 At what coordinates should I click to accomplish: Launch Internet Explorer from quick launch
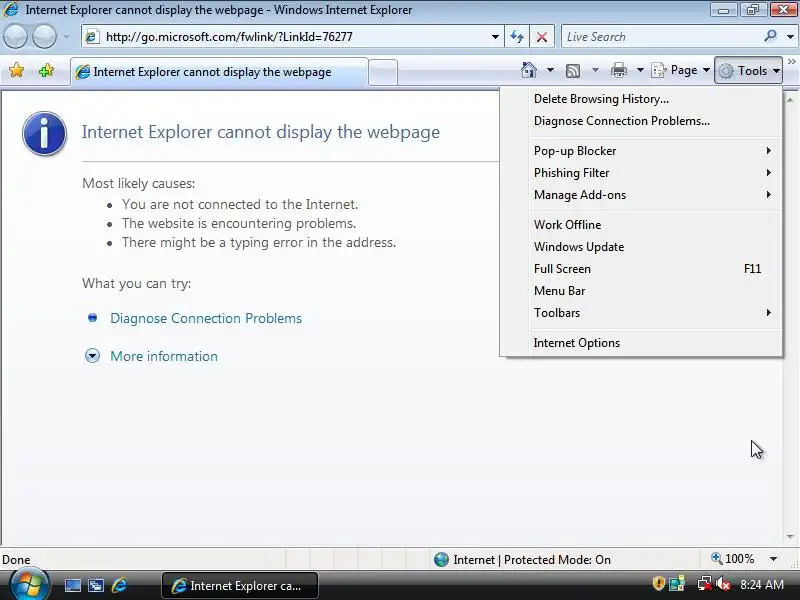[x=119, y=585]
